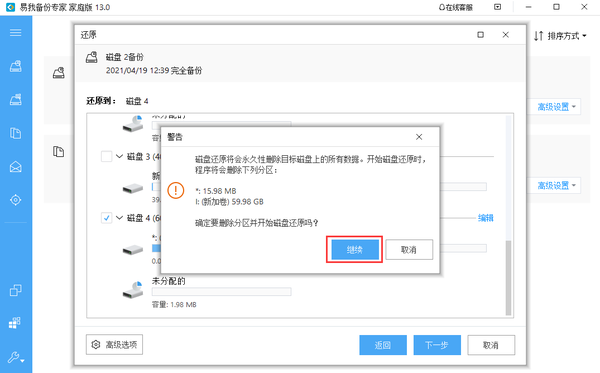Click Disk 3 partition drive icon
The image size is (600, 373).
[133, 188]
